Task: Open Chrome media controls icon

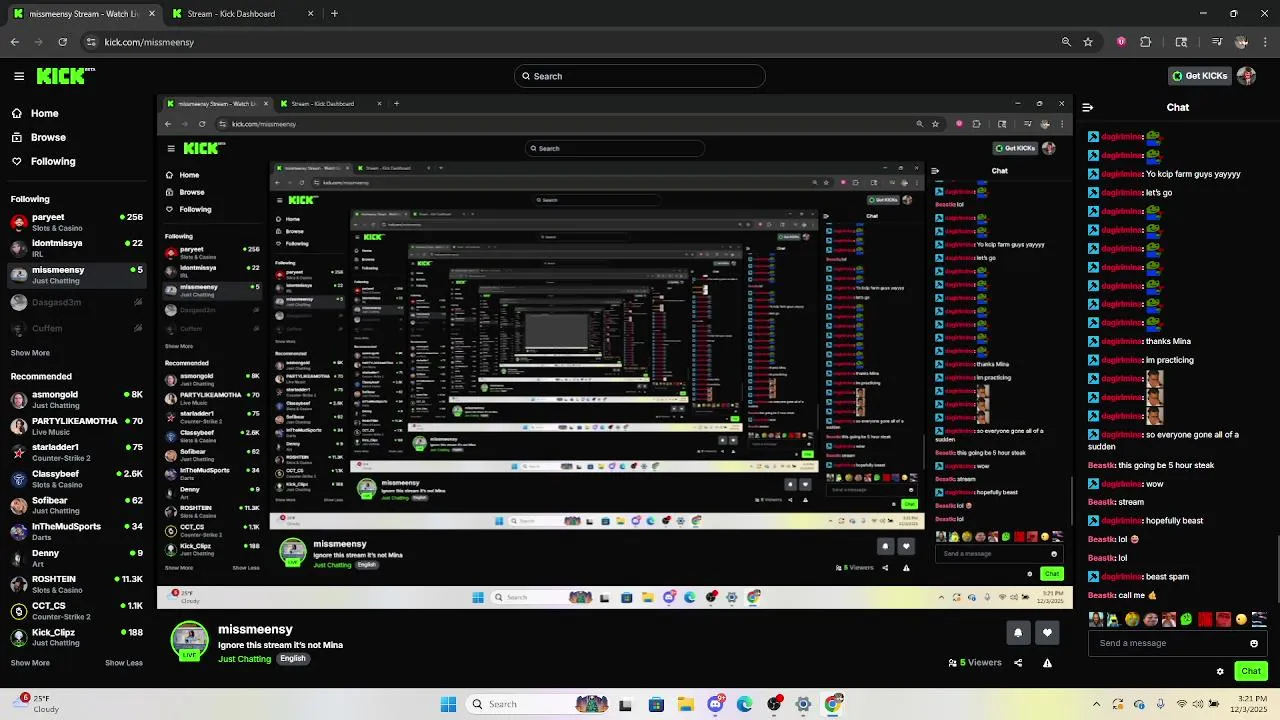Action: [x=1217, y=42]
